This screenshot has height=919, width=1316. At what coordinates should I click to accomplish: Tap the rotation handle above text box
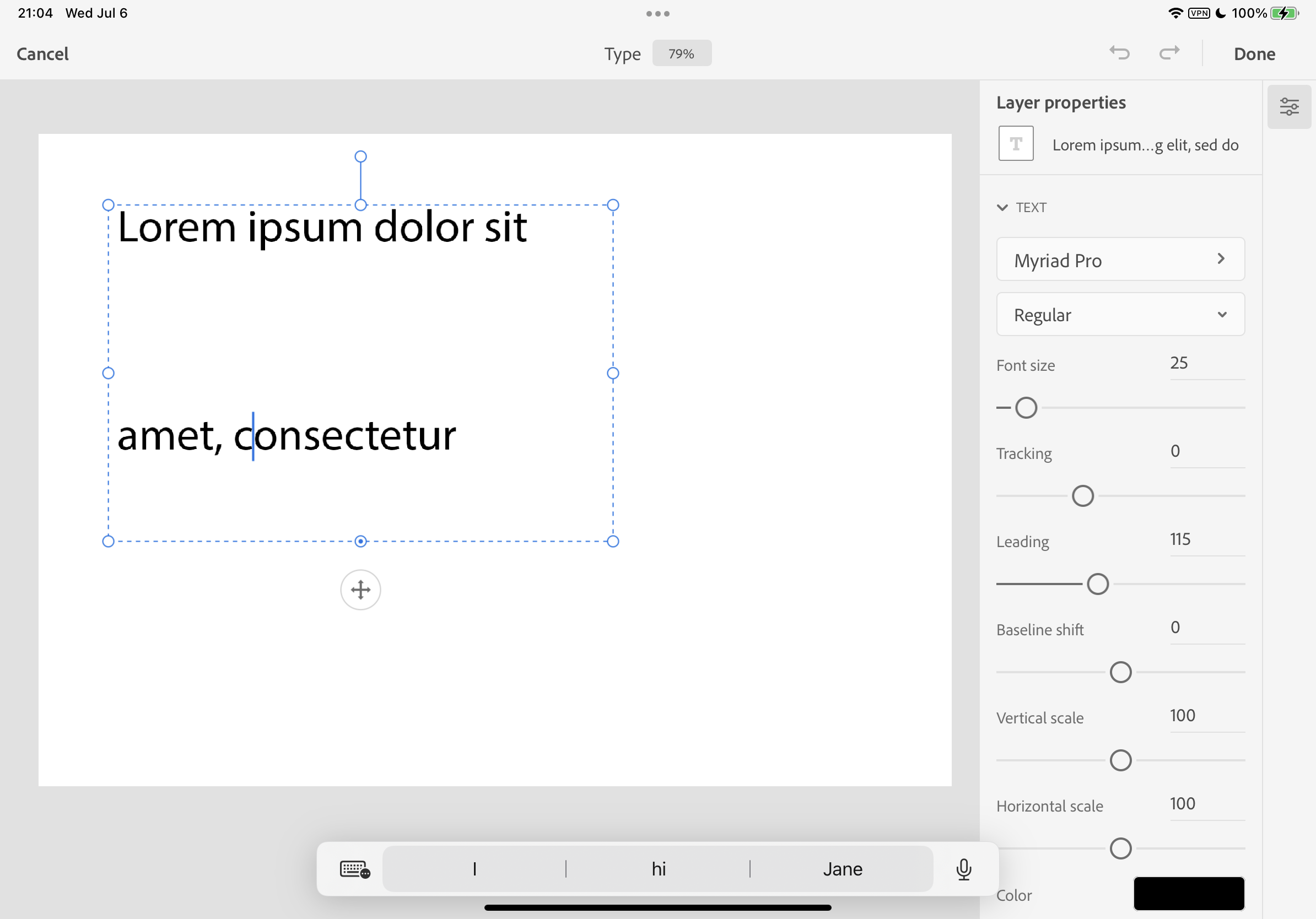click(x=360, y=156)
